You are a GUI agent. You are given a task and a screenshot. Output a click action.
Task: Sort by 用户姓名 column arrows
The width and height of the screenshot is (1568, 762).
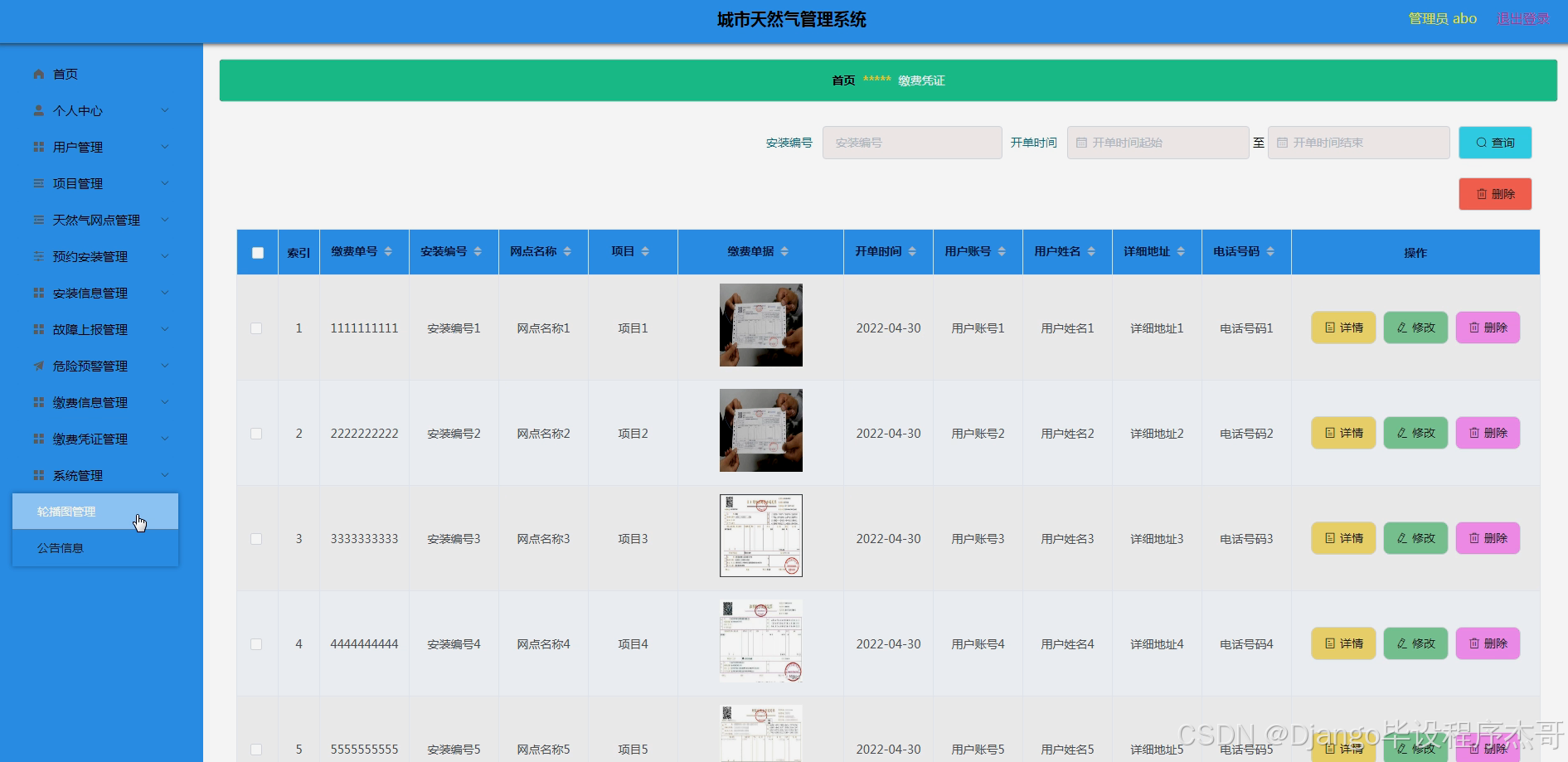click(1091, 251)
